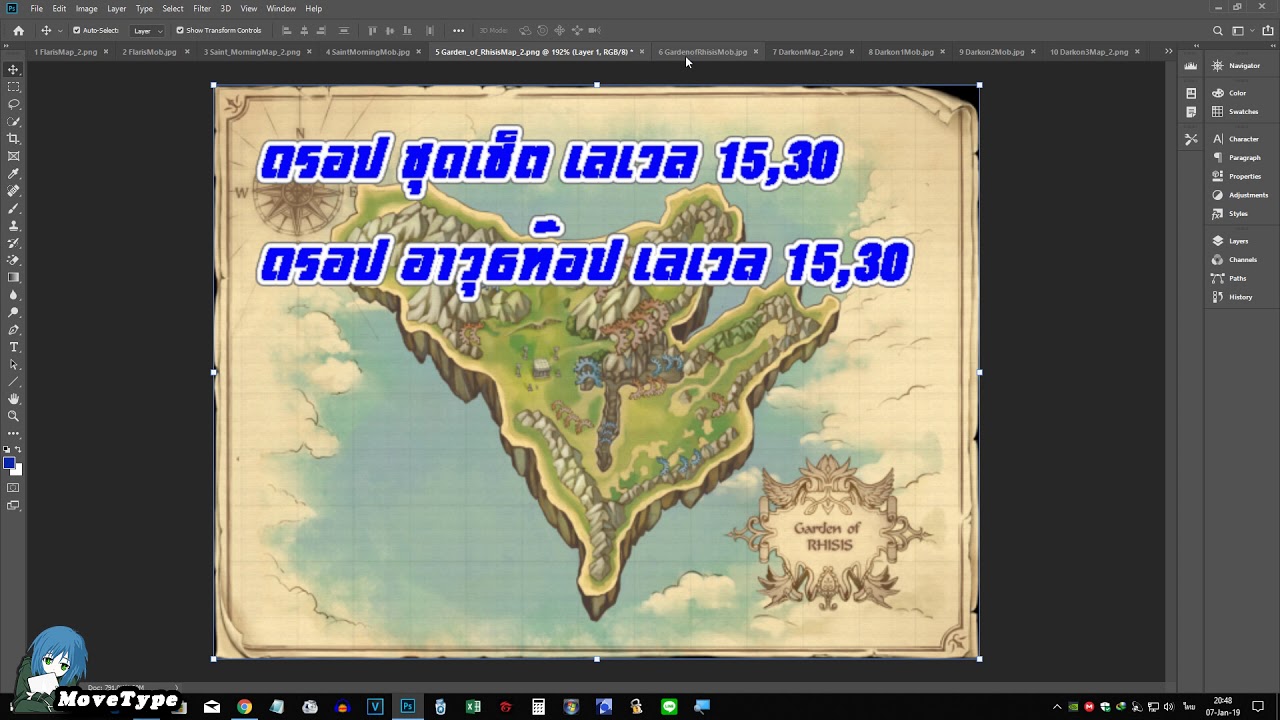Select the Crop tool
Screen dimensions: 1280x720
(13, 139)
